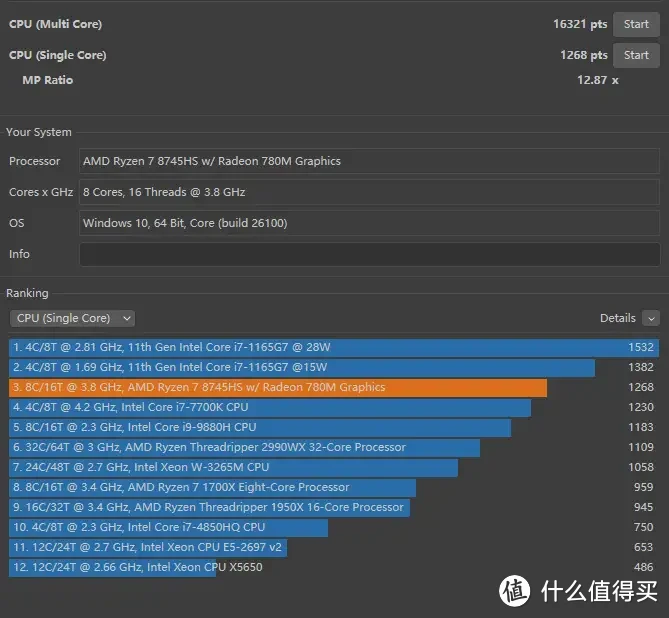The height and width of the screenshot is (618, 669).
Task: Click the score 959 in ranking
Action: 643,488
